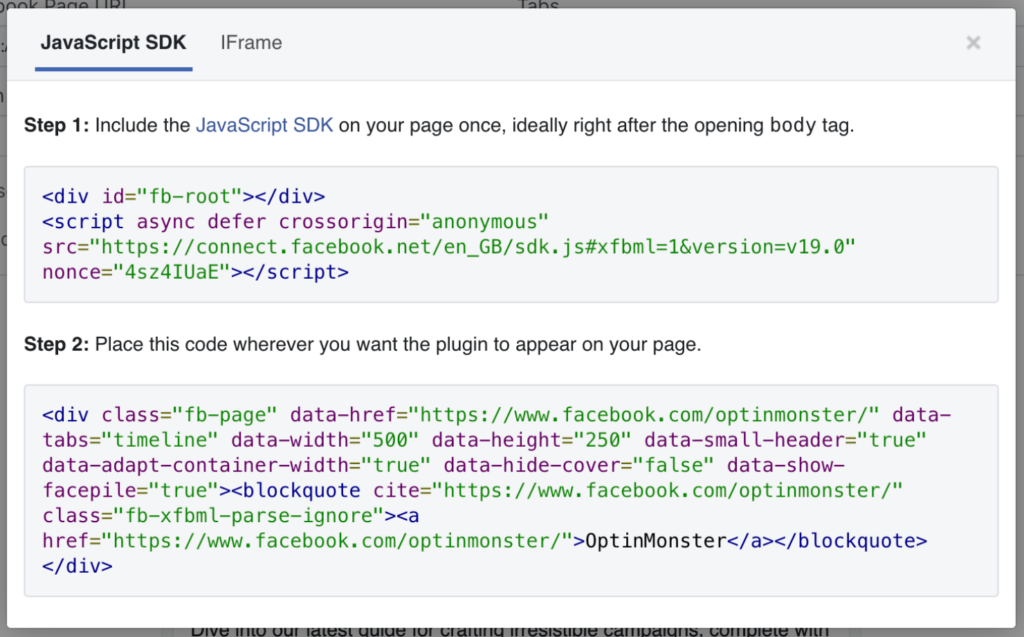Screen dimensions: 1024x637
Task: Dismiss the dialog with the X button
Action: (x=972, y=43)
